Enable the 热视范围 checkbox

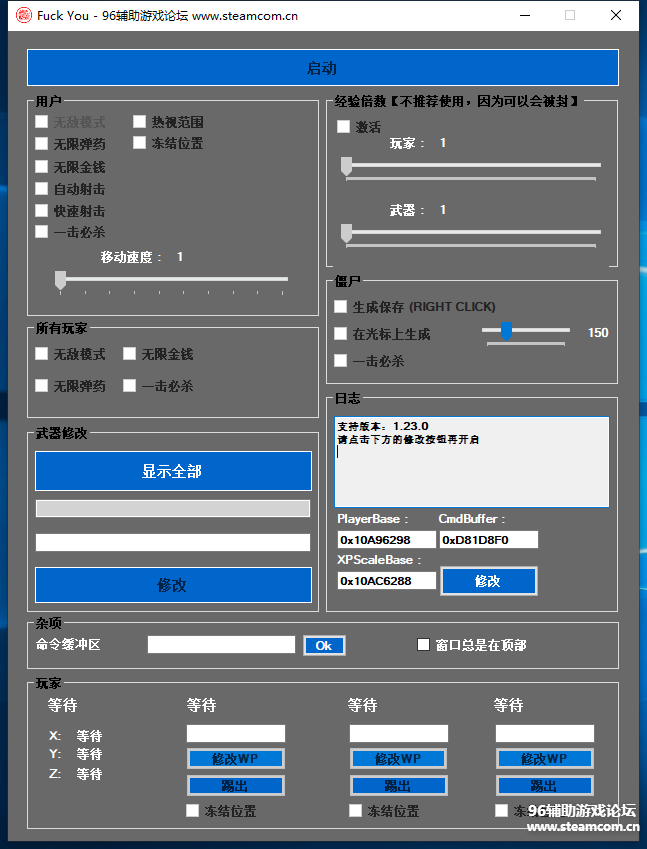[x=140, y=121]
